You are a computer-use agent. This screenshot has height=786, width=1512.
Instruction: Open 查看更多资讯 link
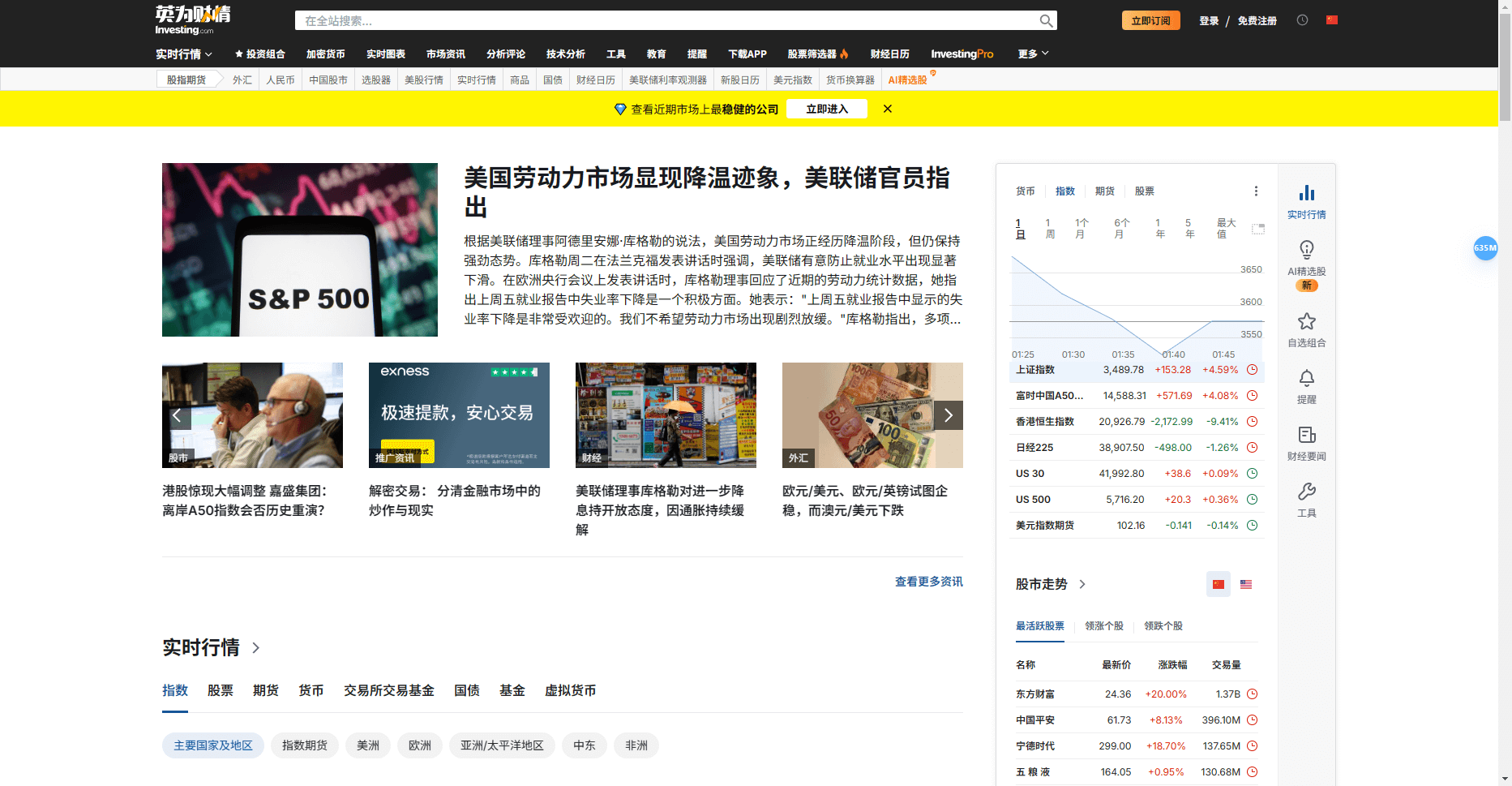tap(929, 582)
